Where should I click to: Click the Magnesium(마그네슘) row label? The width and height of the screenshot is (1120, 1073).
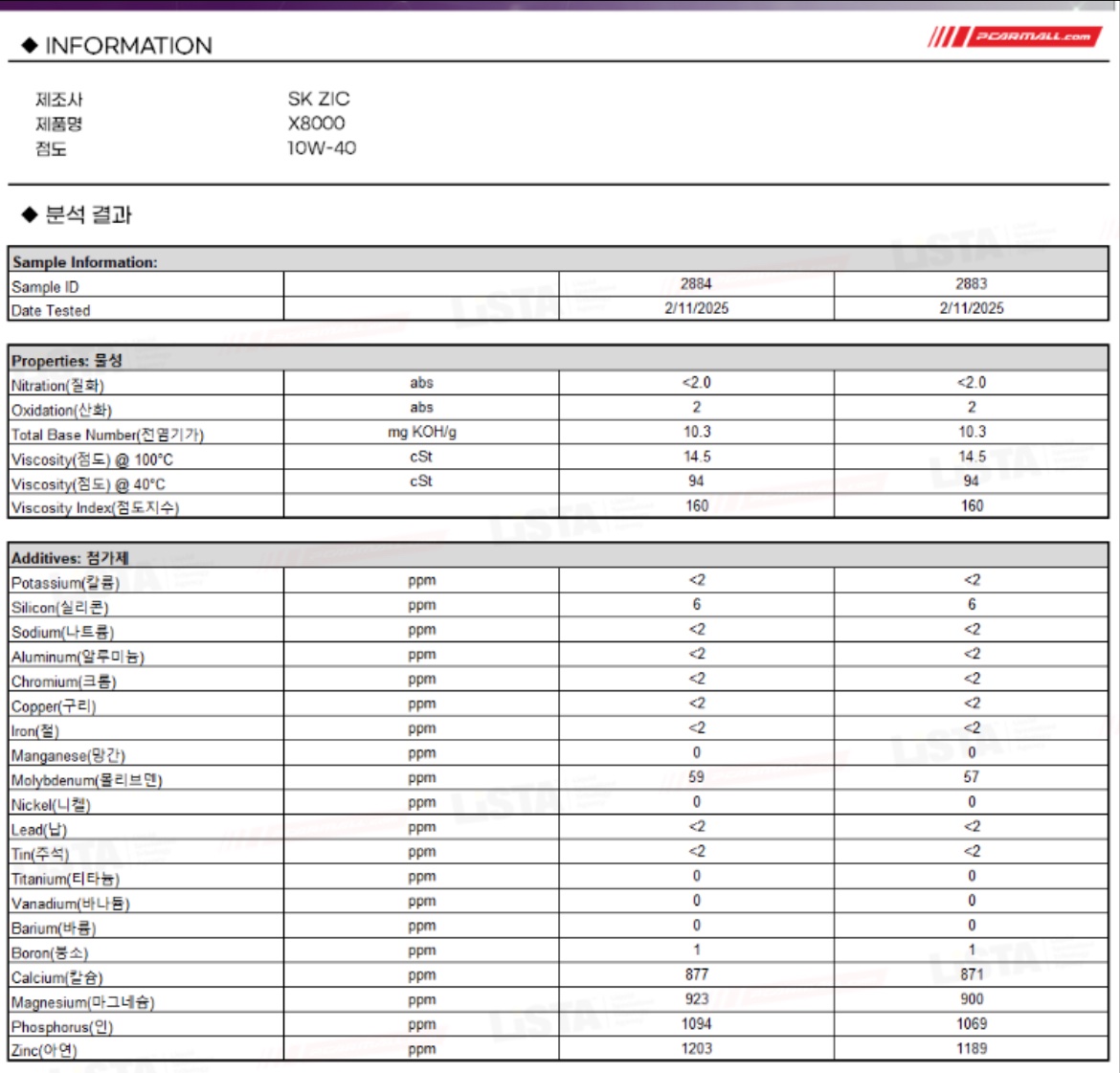tap(83, 1002)
